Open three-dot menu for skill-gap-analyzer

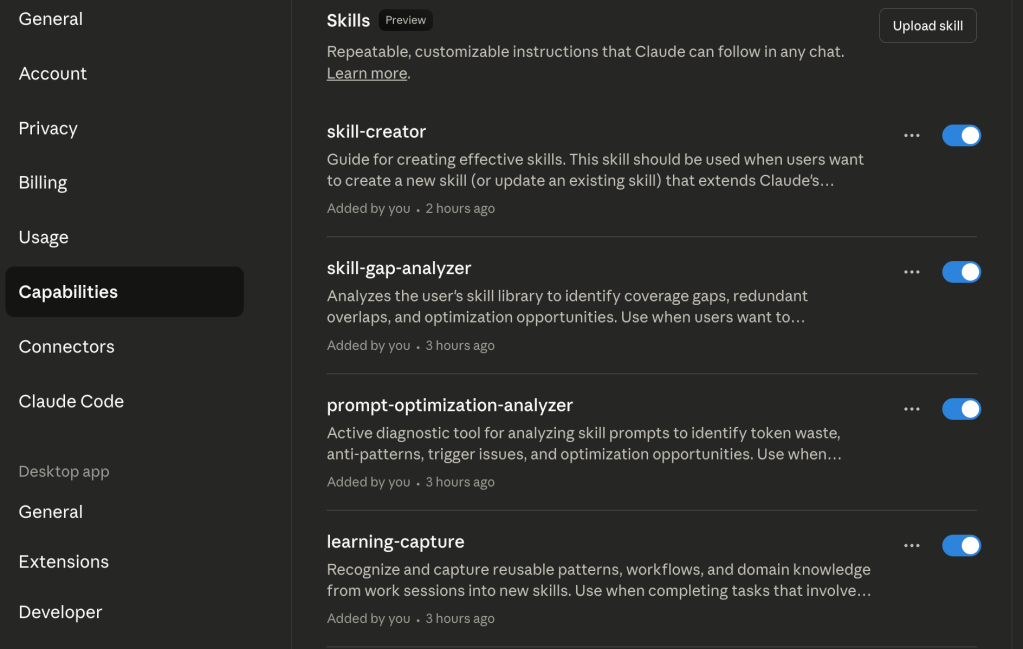tap(911, 272)
